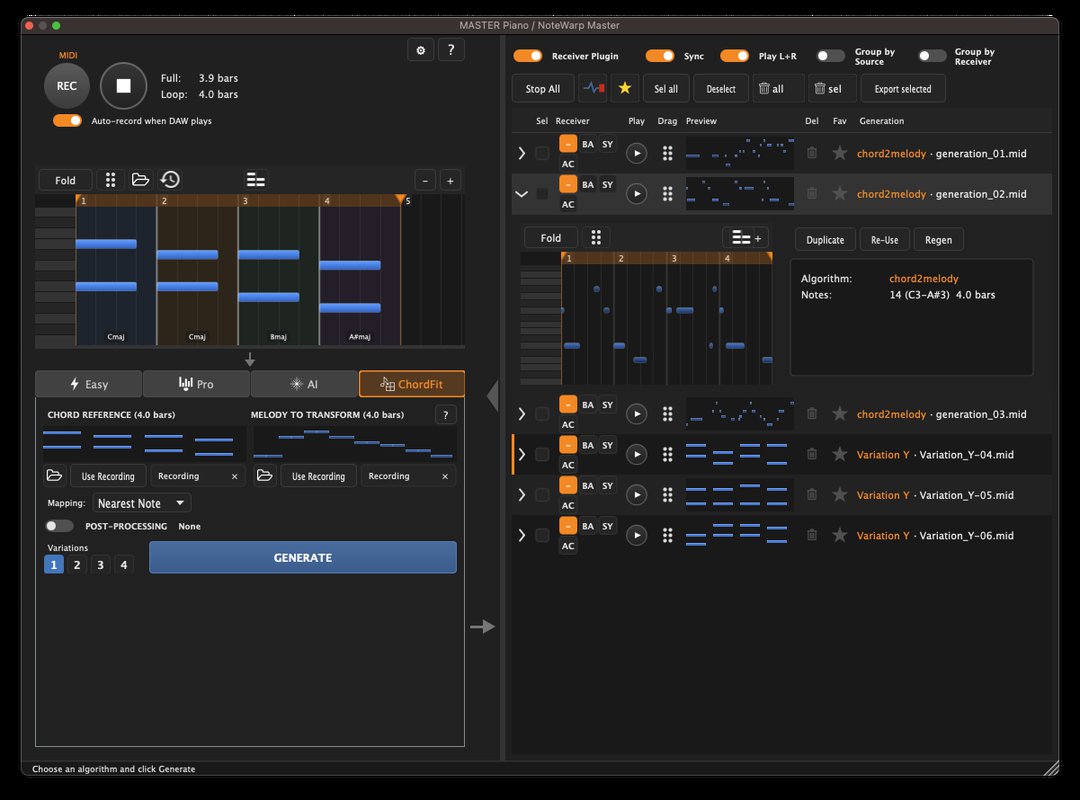The height and width of the screenshot is (800, 1080).
Task: Expand the generation_03.mid row
Action: click(x=521, y=414)
